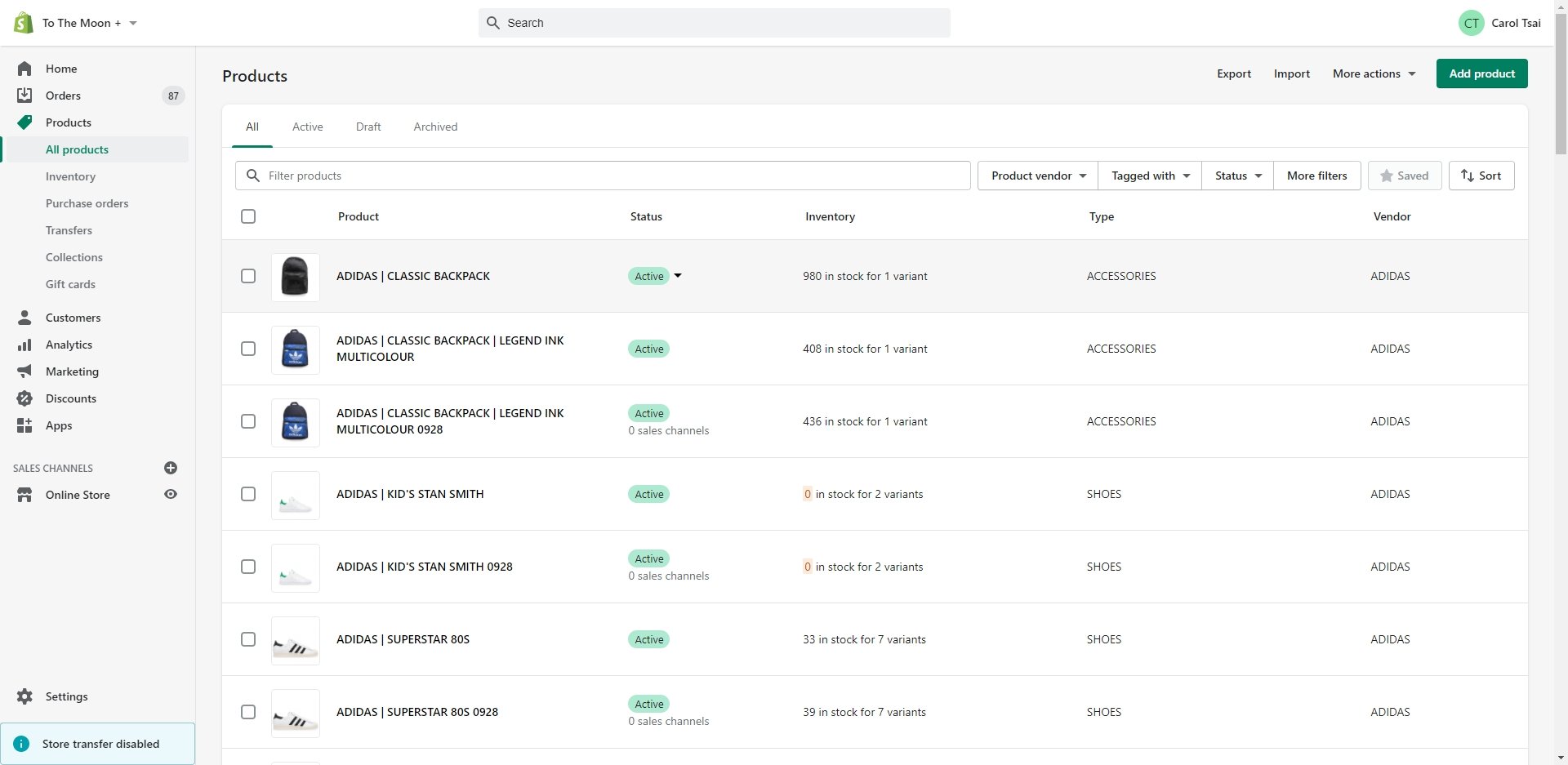Open Home via house icon

[24, 69]
